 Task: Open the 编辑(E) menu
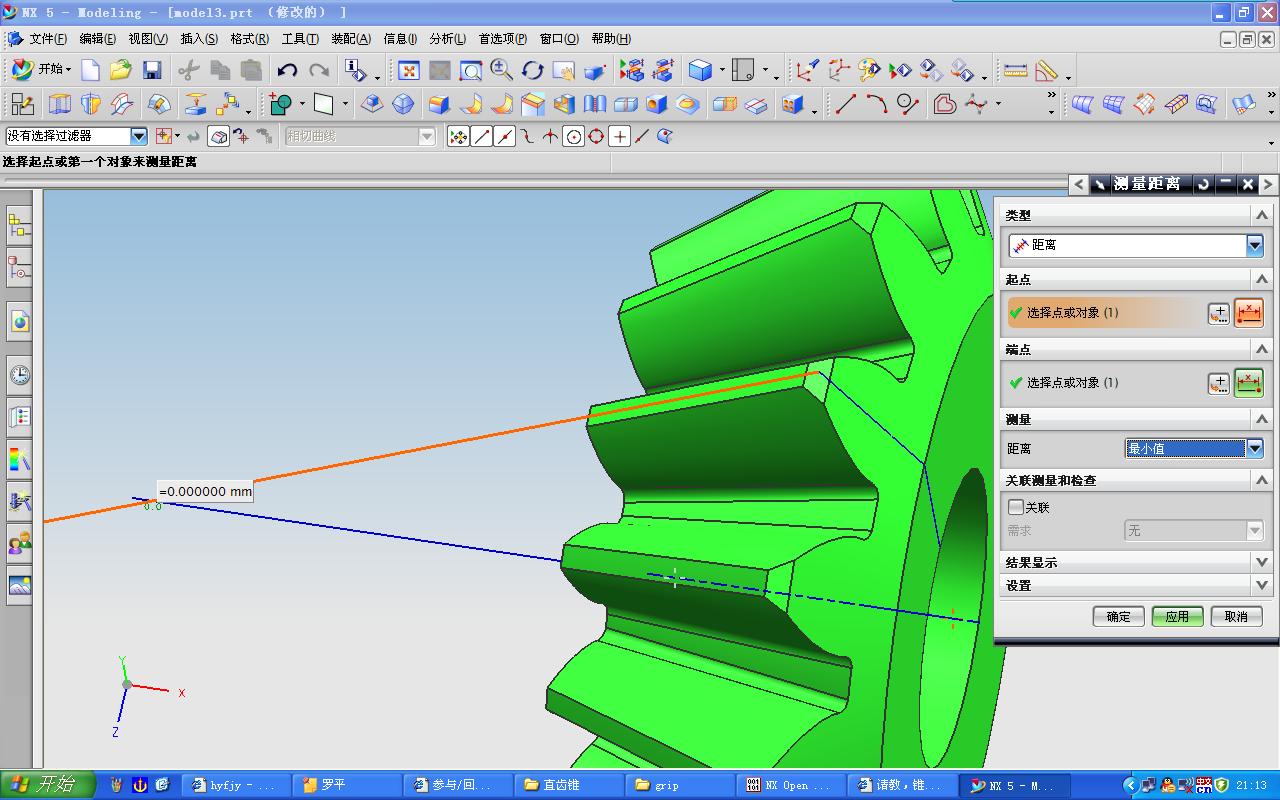[x=98, y=39]
